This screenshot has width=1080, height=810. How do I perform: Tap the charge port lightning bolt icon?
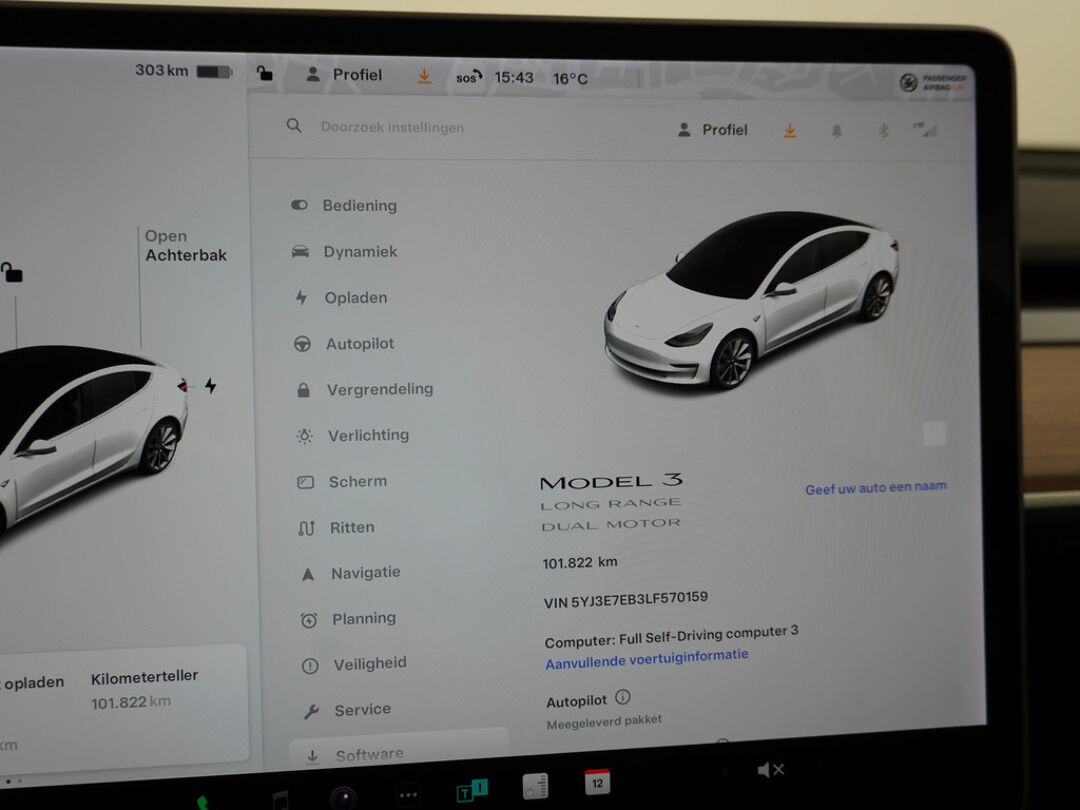click(x=210, y=386)
